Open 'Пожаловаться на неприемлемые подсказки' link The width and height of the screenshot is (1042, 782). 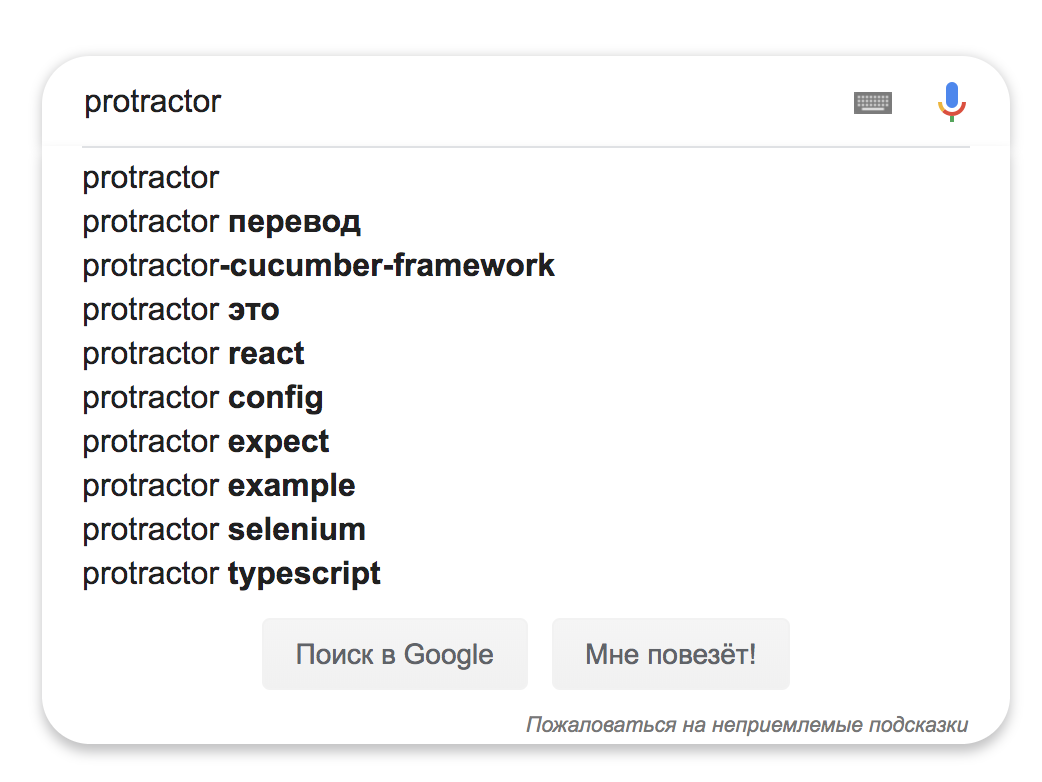(747, 724)
